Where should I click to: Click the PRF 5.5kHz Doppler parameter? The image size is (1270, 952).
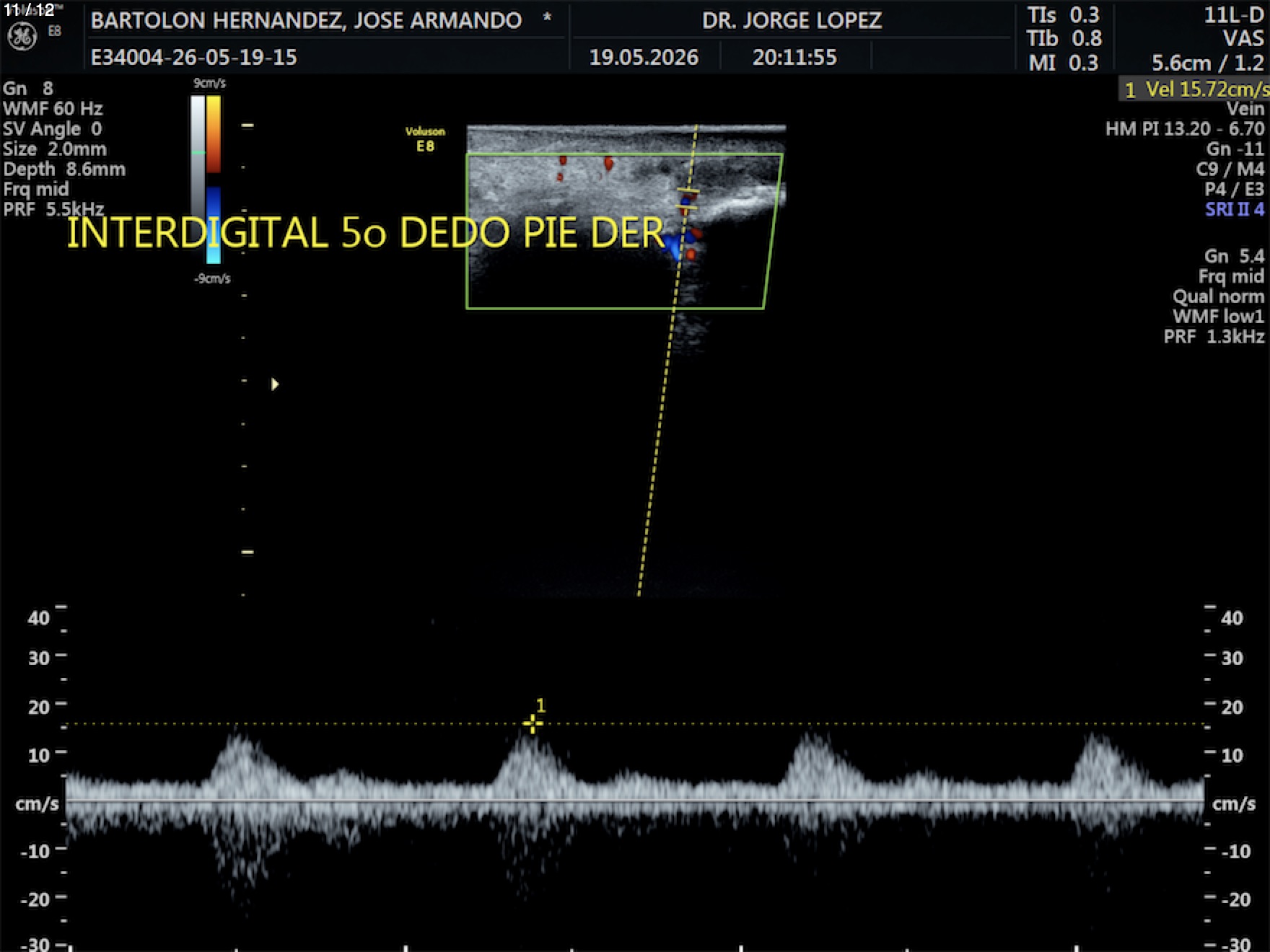click(x=53, y=210)
